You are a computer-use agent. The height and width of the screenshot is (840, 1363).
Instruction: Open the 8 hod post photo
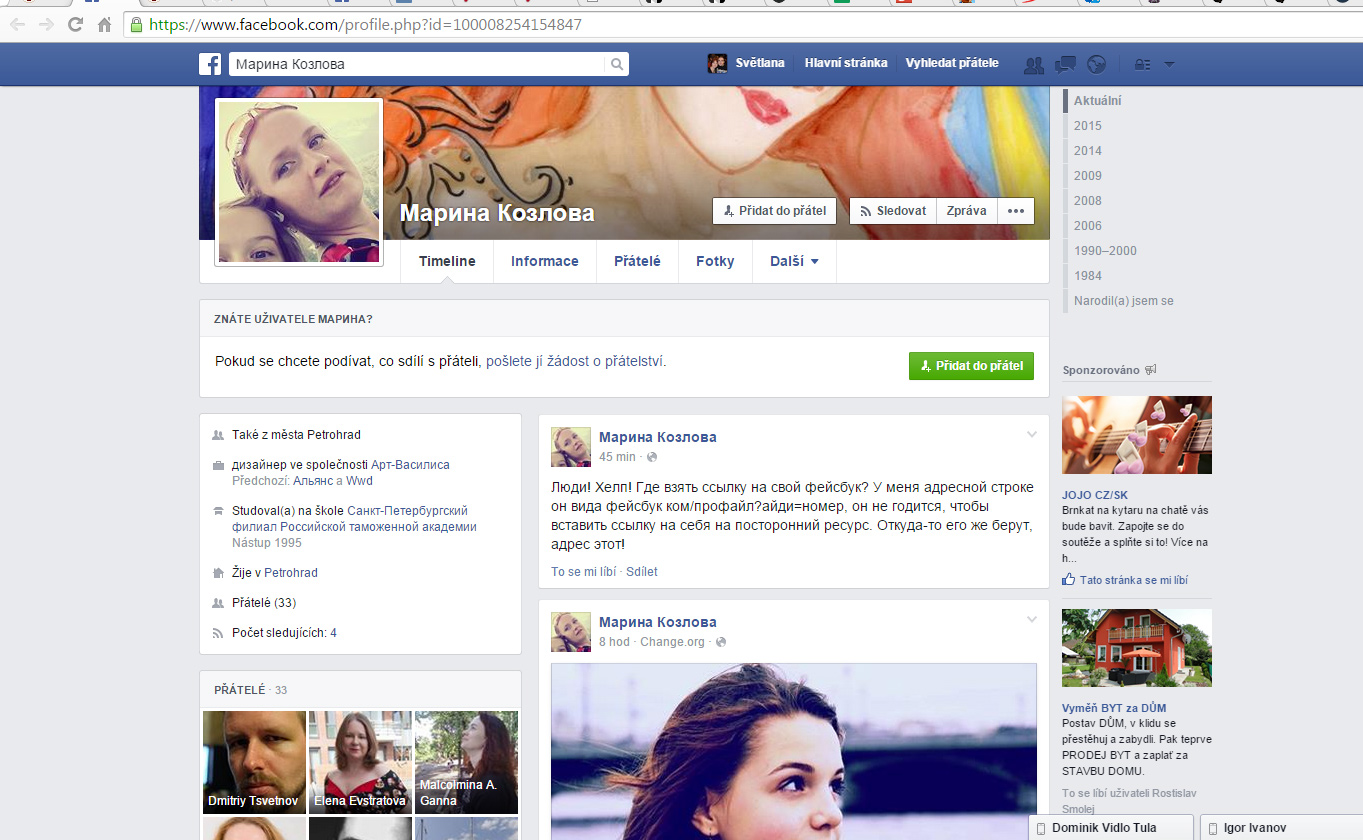pos(794,751)
